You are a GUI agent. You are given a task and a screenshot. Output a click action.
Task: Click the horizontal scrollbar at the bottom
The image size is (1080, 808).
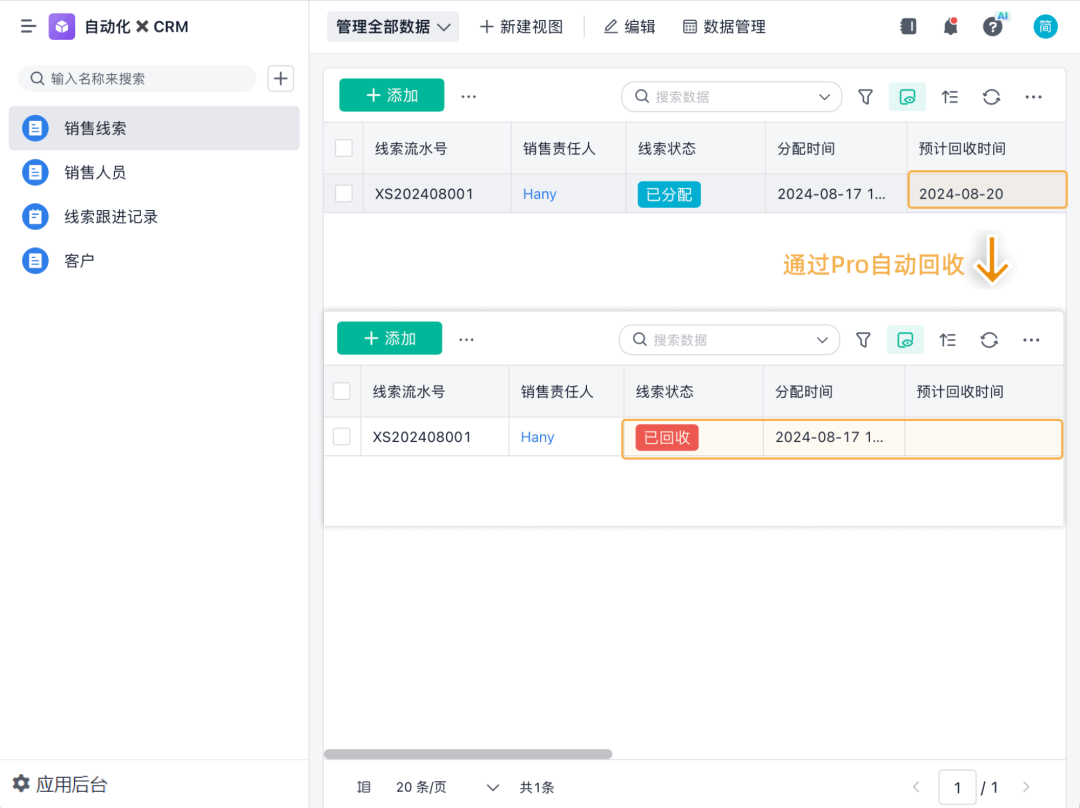[468, 754]
